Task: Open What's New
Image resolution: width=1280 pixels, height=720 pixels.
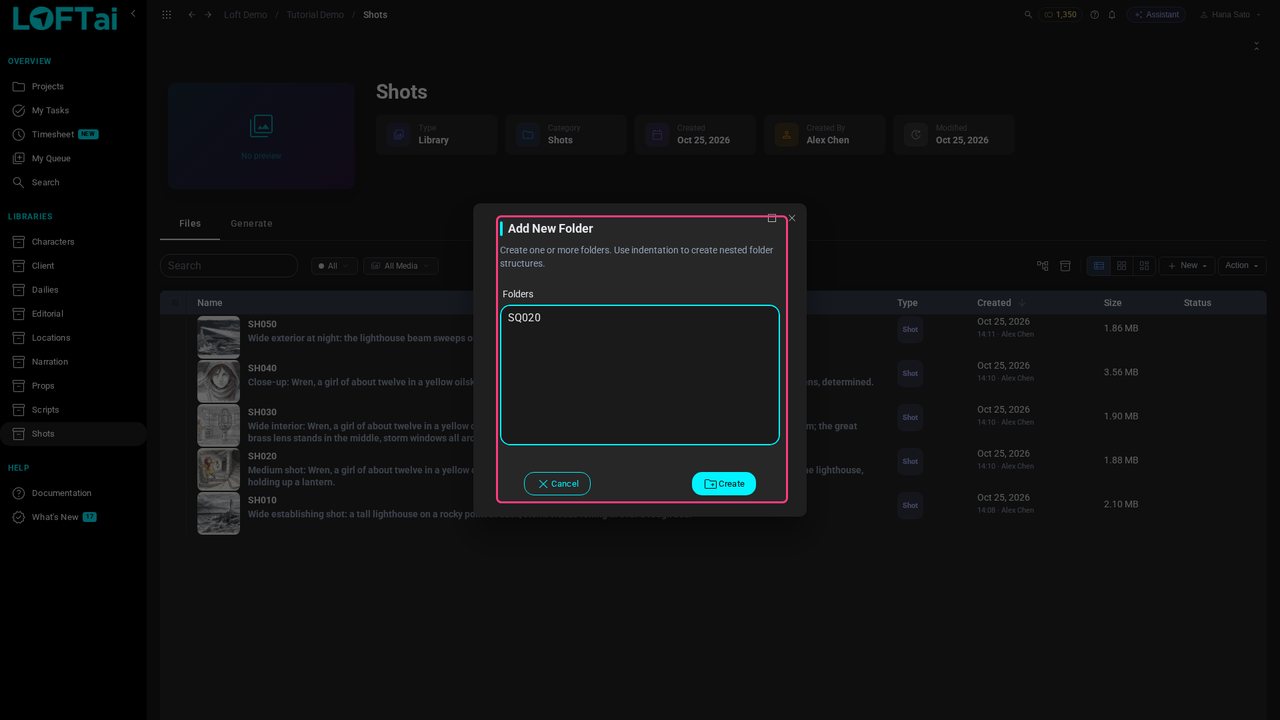Action: click(73, 517)
